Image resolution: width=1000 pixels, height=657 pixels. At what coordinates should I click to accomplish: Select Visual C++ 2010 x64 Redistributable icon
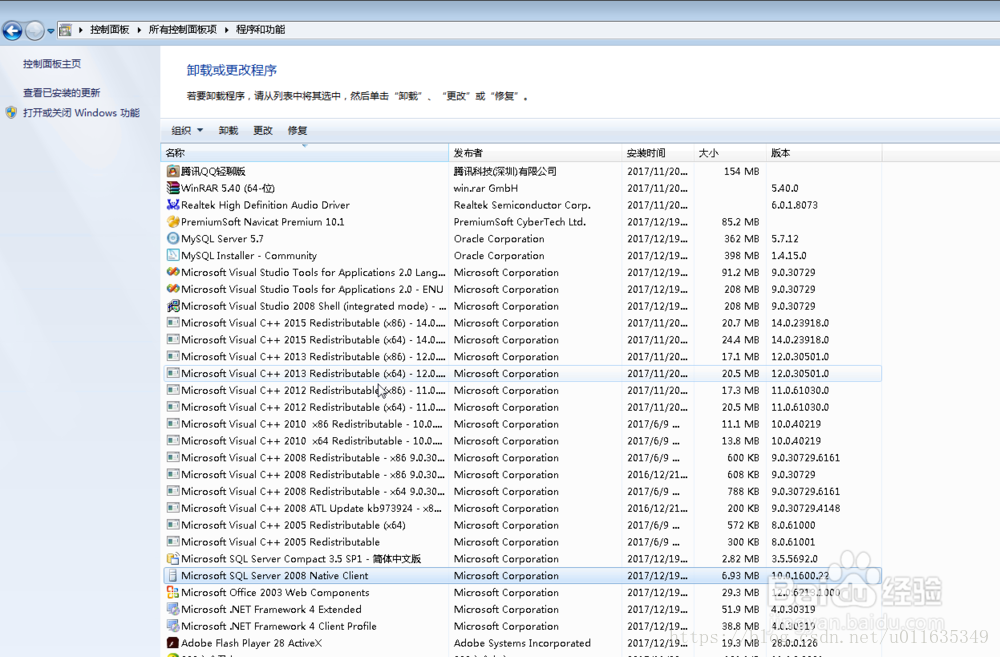click(173, 440)
